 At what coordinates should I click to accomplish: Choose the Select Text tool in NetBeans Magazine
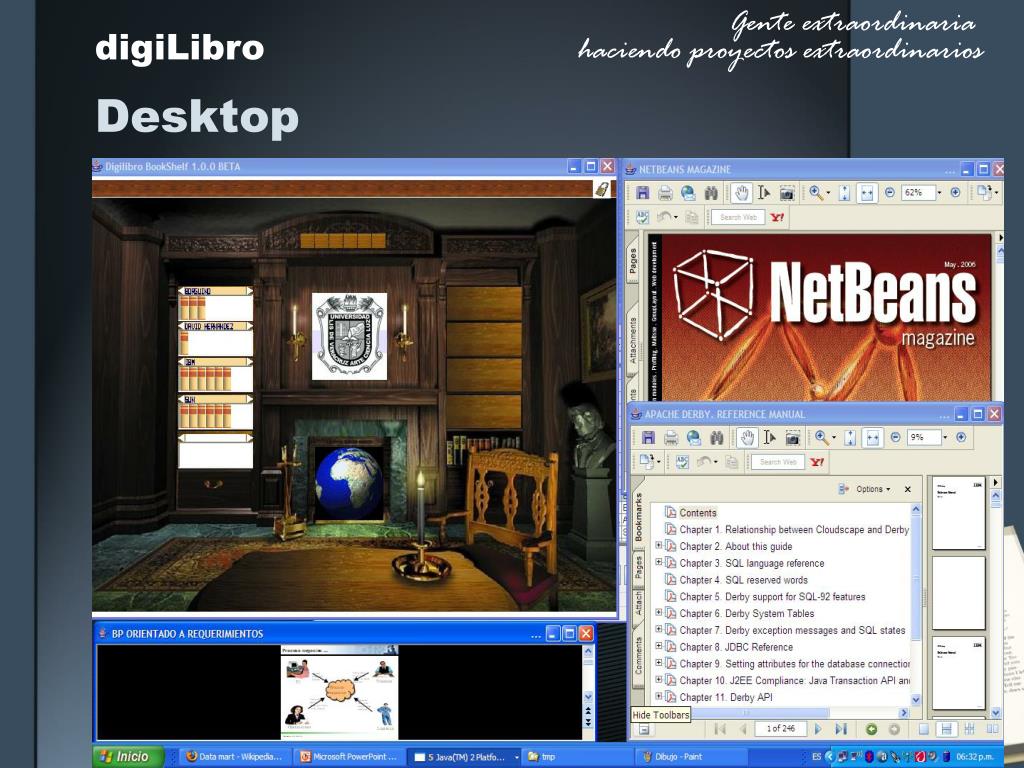pyautogui.click(x=764, y=193)
